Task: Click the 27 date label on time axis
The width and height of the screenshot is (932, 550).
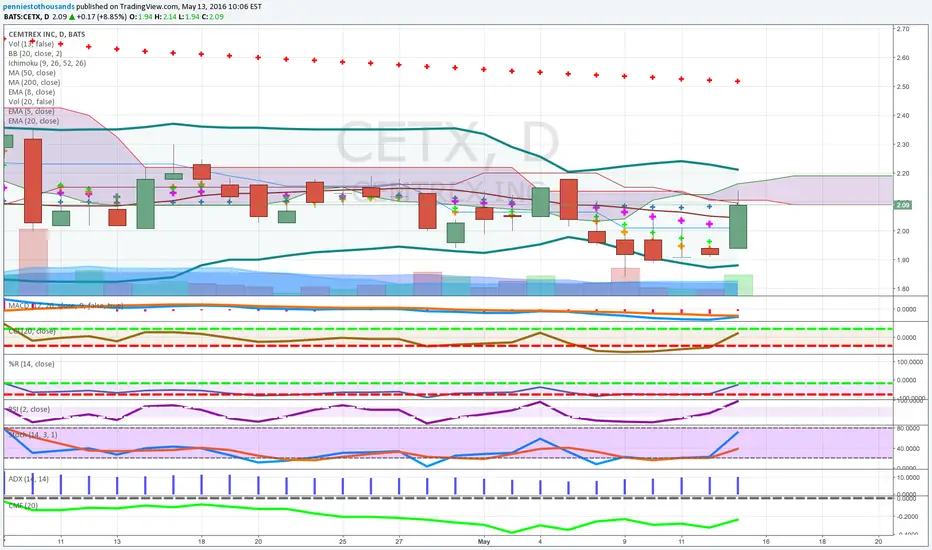Action: tap(399, 542)
